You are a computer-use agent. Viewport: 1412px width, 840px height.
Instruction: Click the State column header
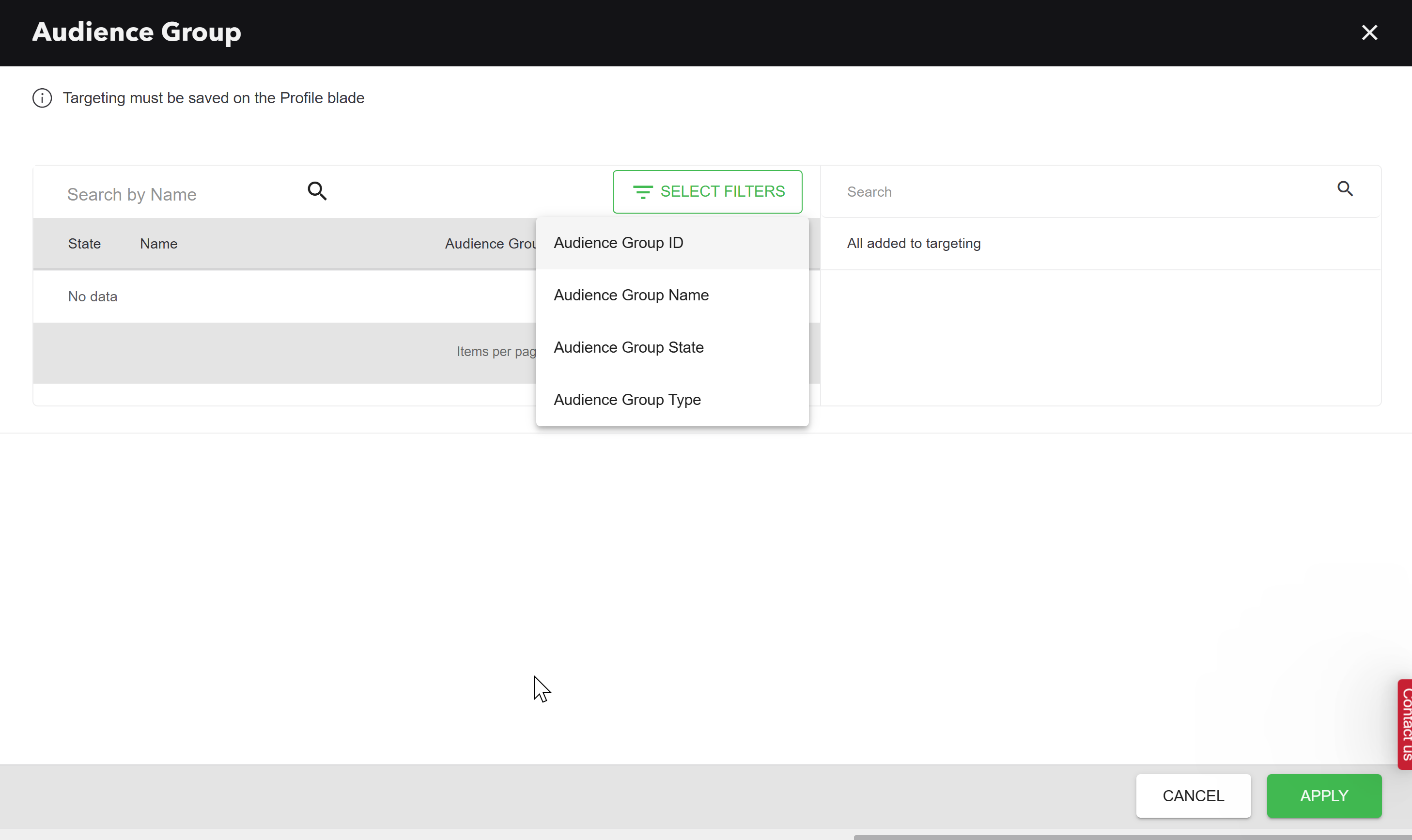84,243
